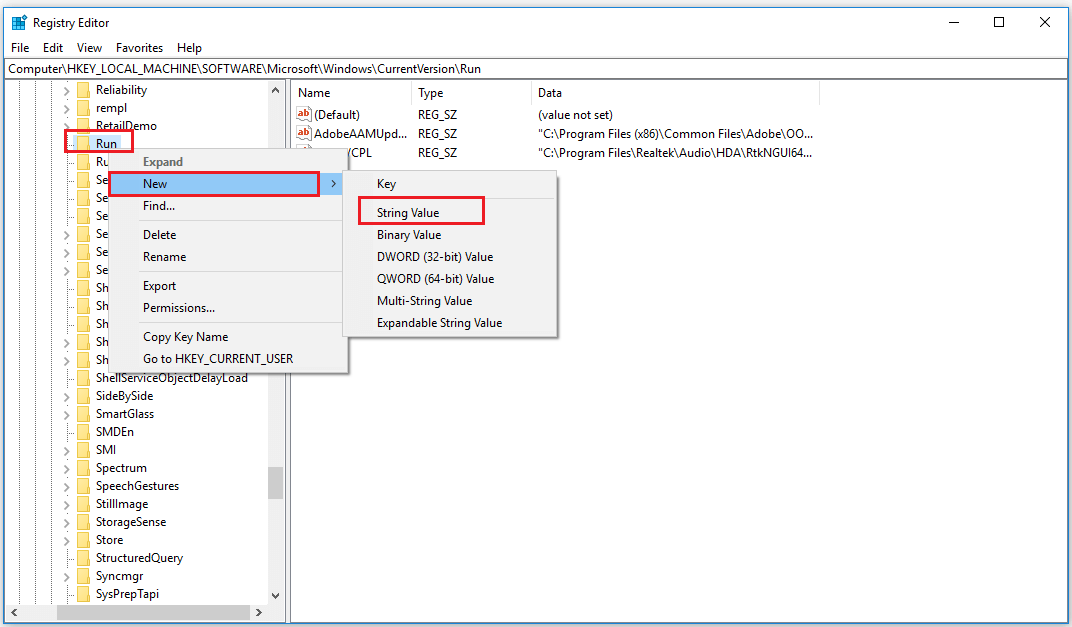The width and height of the screenshot is (1072, 627).
Task: Click the StillImage folder icon
Action: [83, 504]
